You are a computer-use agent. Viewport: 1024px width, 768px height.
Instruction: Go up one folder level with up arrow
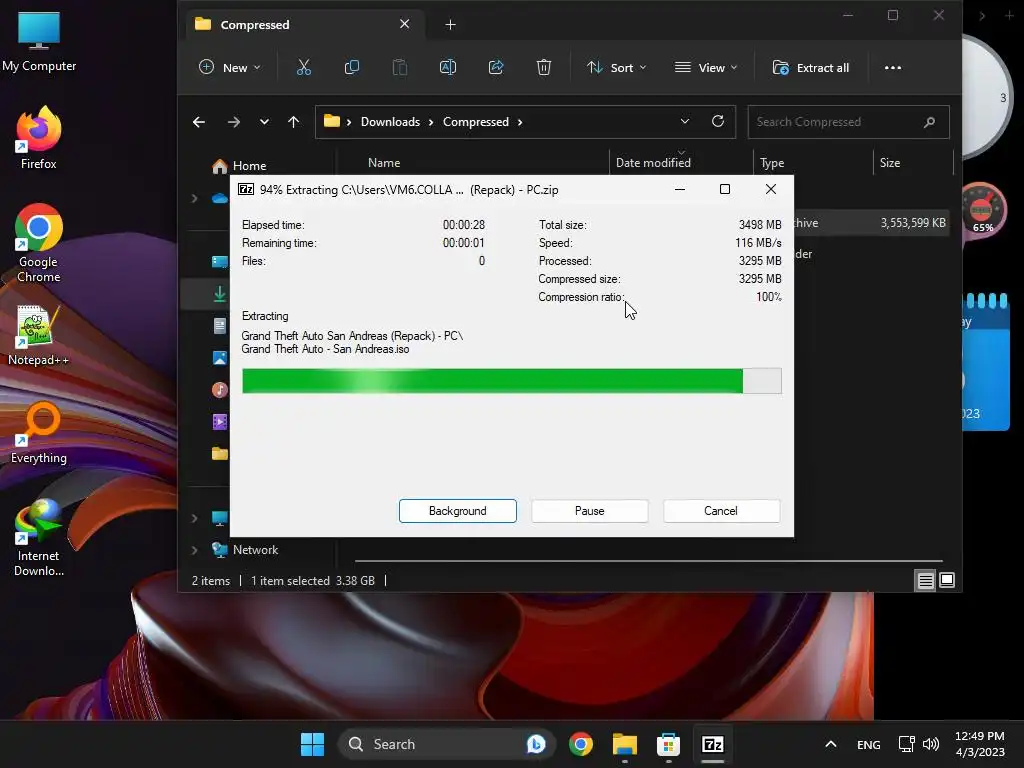tap(293, 121)
